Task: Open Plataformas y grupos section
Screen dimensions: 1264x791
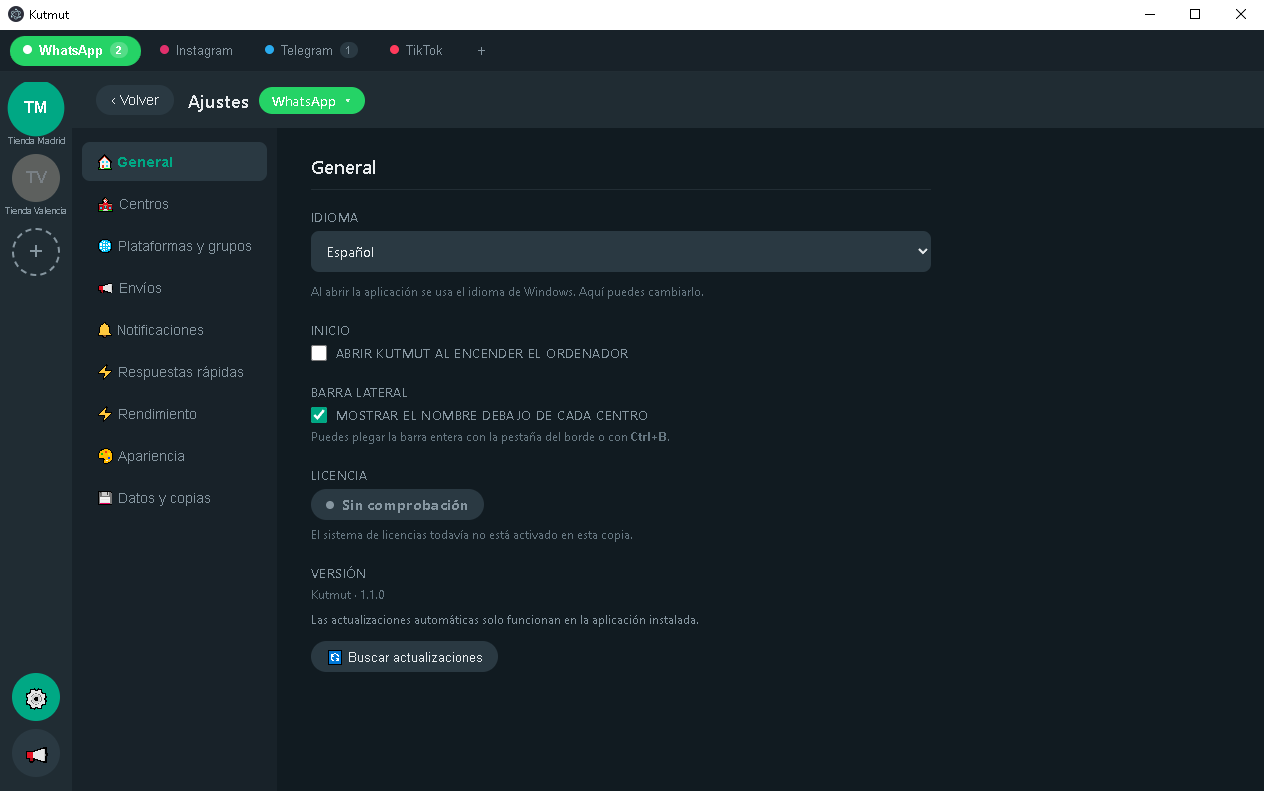Action: (x=174, y=246)
